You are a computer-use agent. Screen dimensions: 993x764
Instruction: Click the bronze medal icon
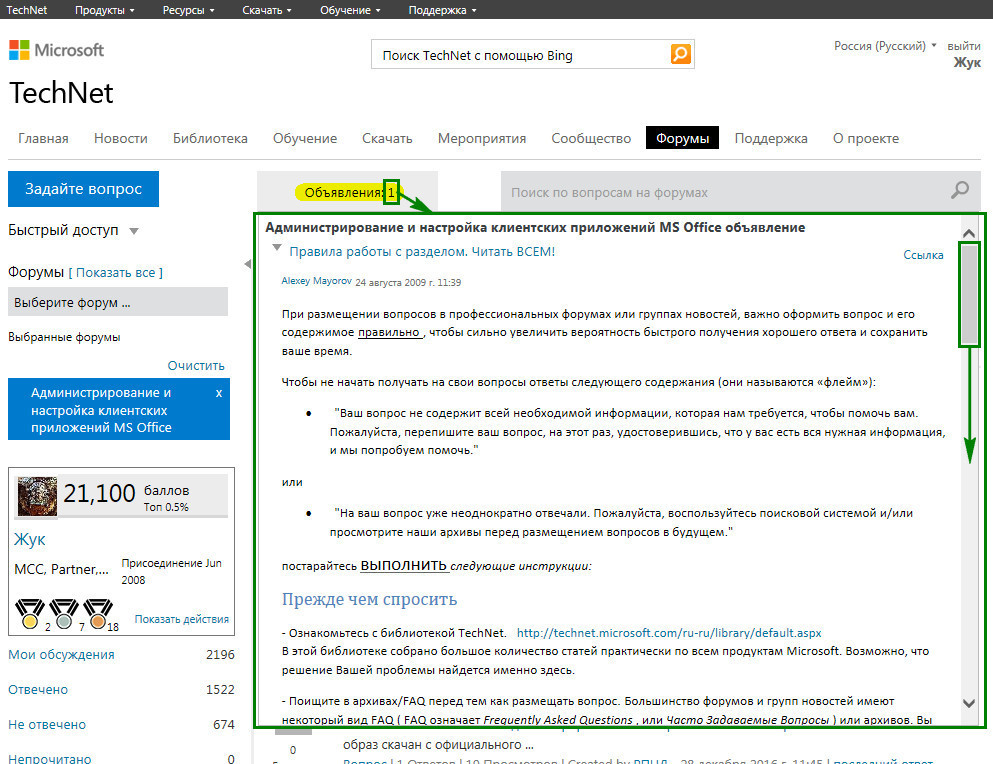pos(98,613)
